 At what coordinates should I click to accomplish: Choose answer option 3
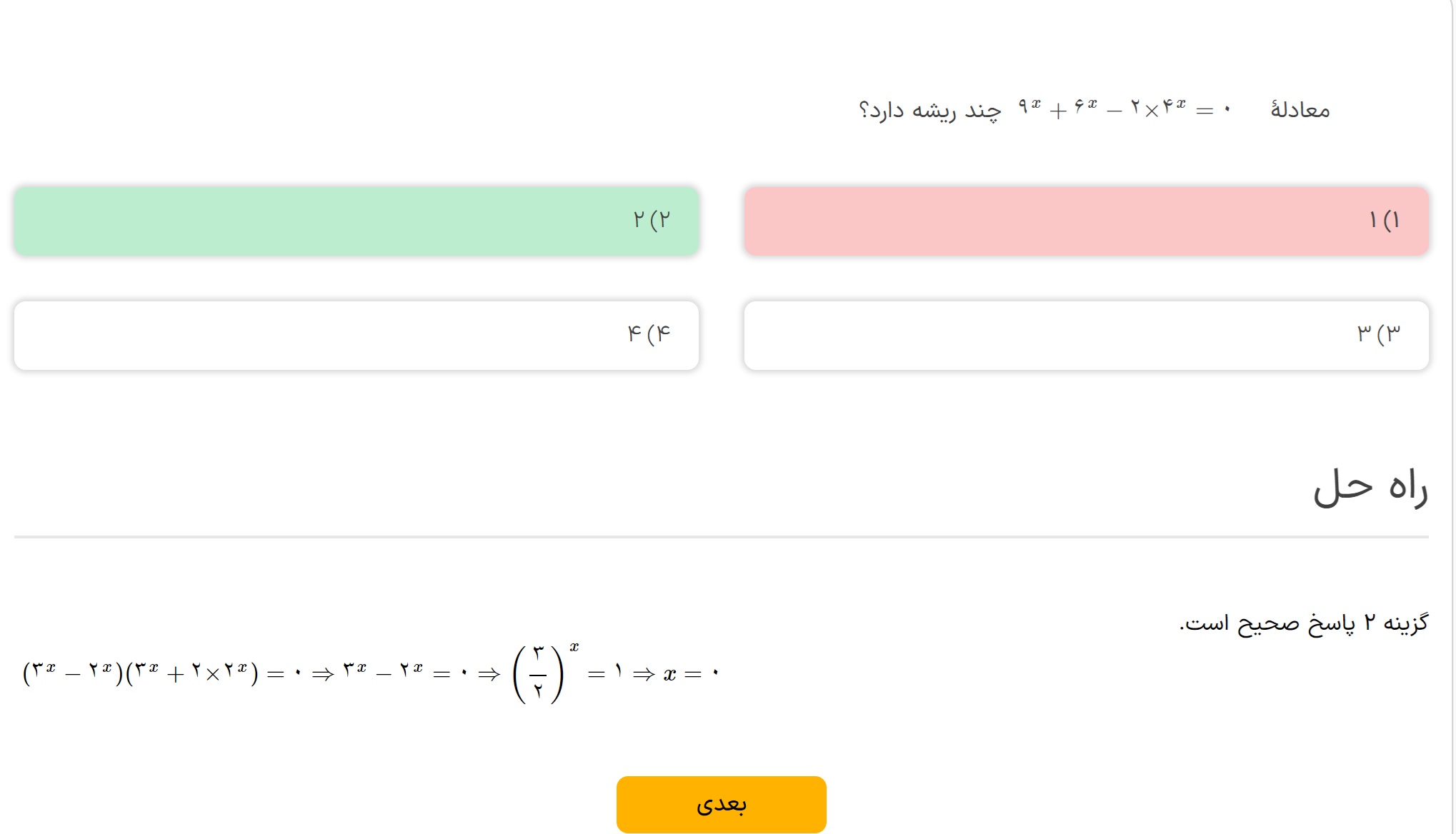click(1086, 335)
